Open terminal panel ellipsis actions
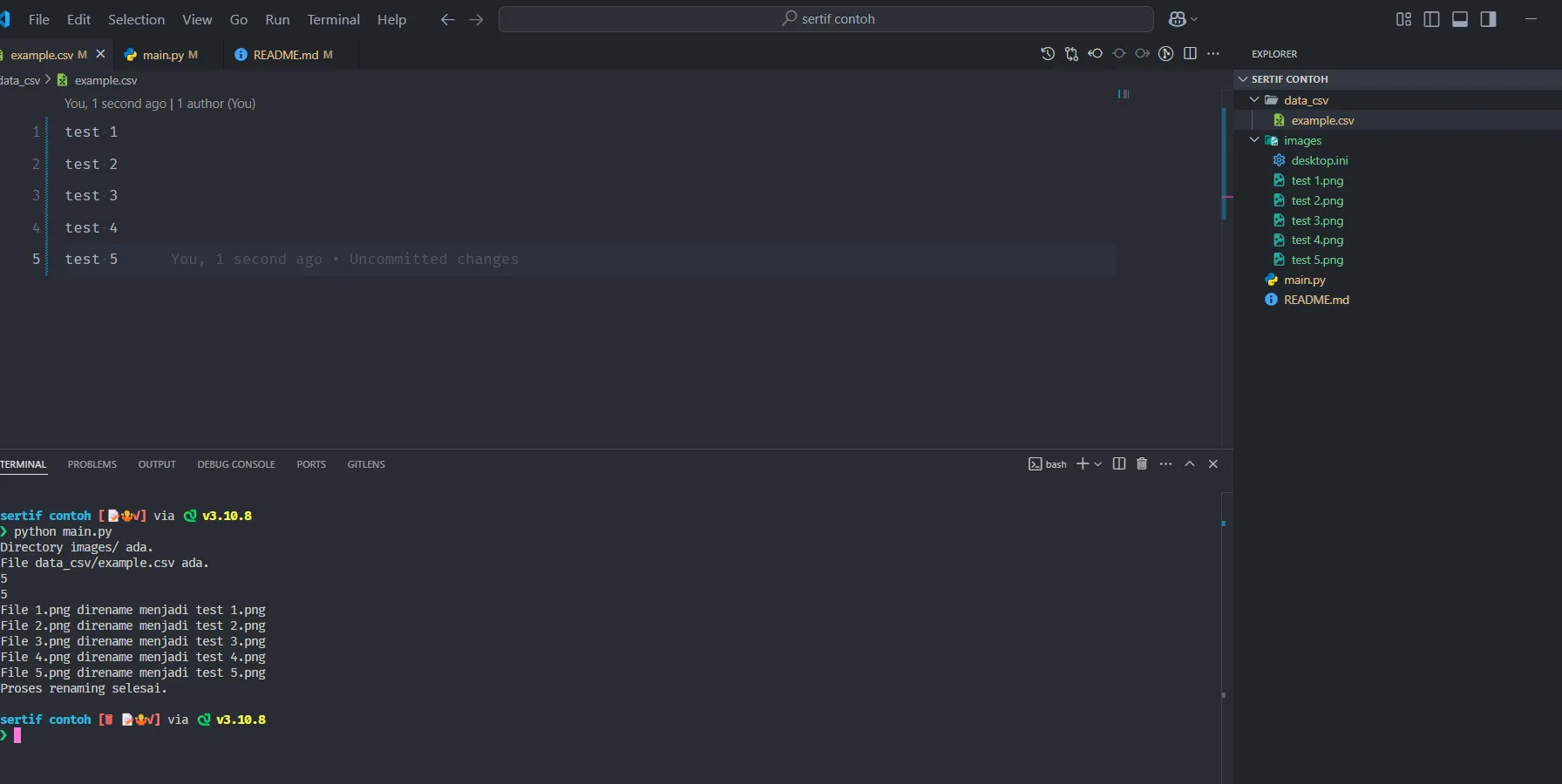Screen dimensions: 1562x784 1165,464
